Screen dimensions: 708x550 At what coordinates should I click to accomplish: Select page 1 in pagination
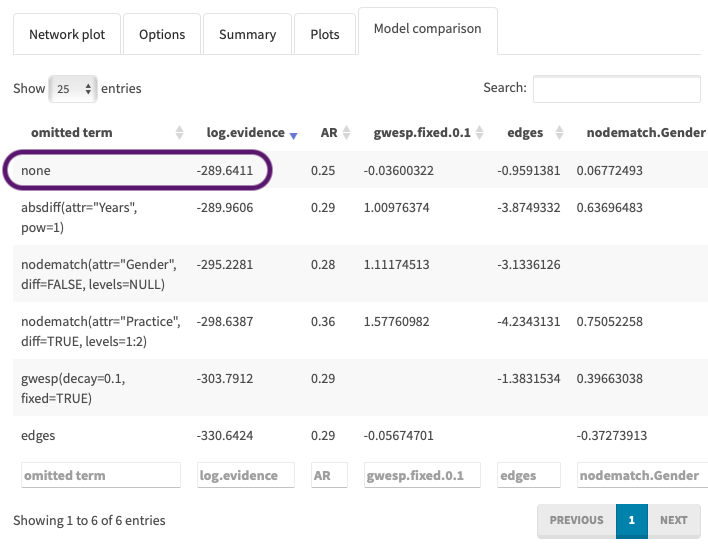[x=631, y=520]
